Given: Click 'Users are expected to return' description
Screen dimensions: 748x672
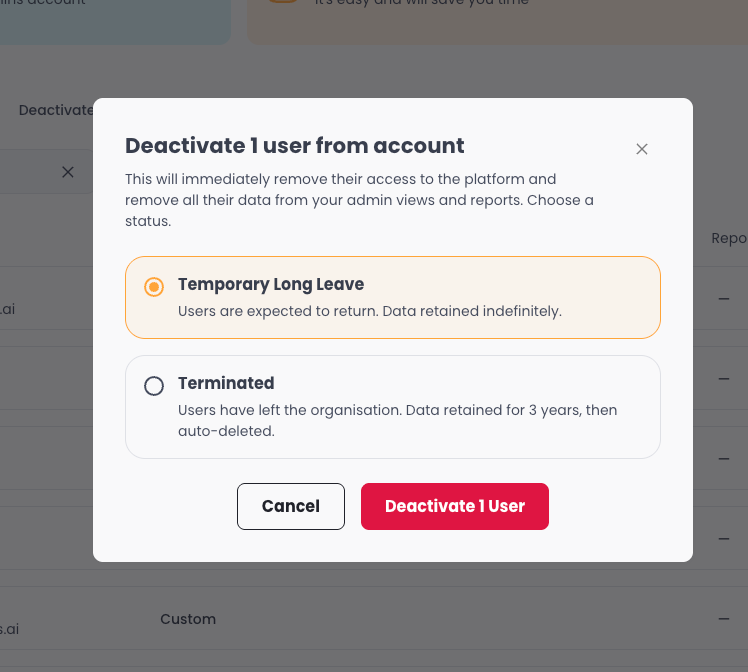Looking at the screenshot, I should click(370, 311).
